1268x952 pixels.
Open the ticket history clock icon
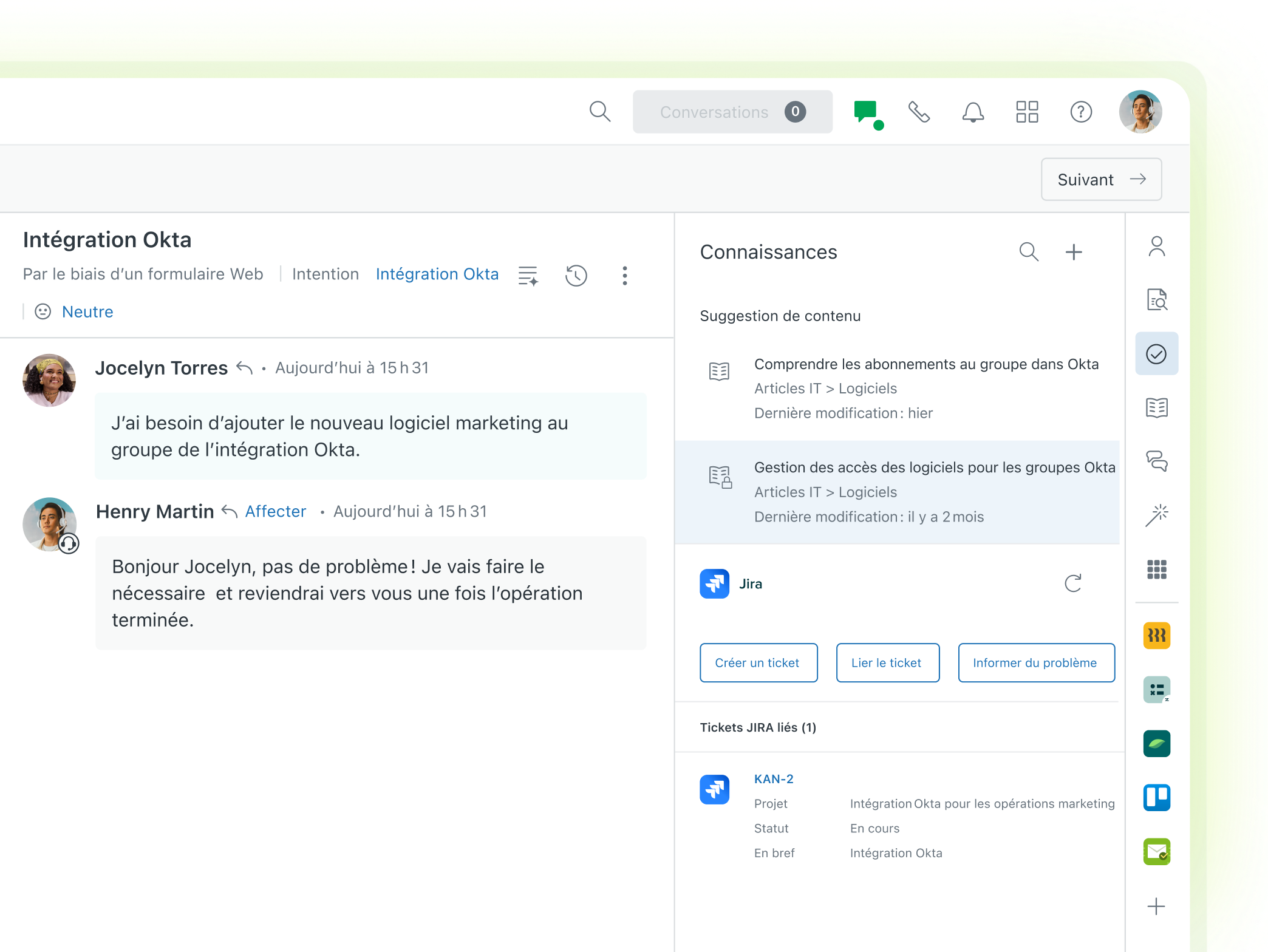click(x=576, y=276)
